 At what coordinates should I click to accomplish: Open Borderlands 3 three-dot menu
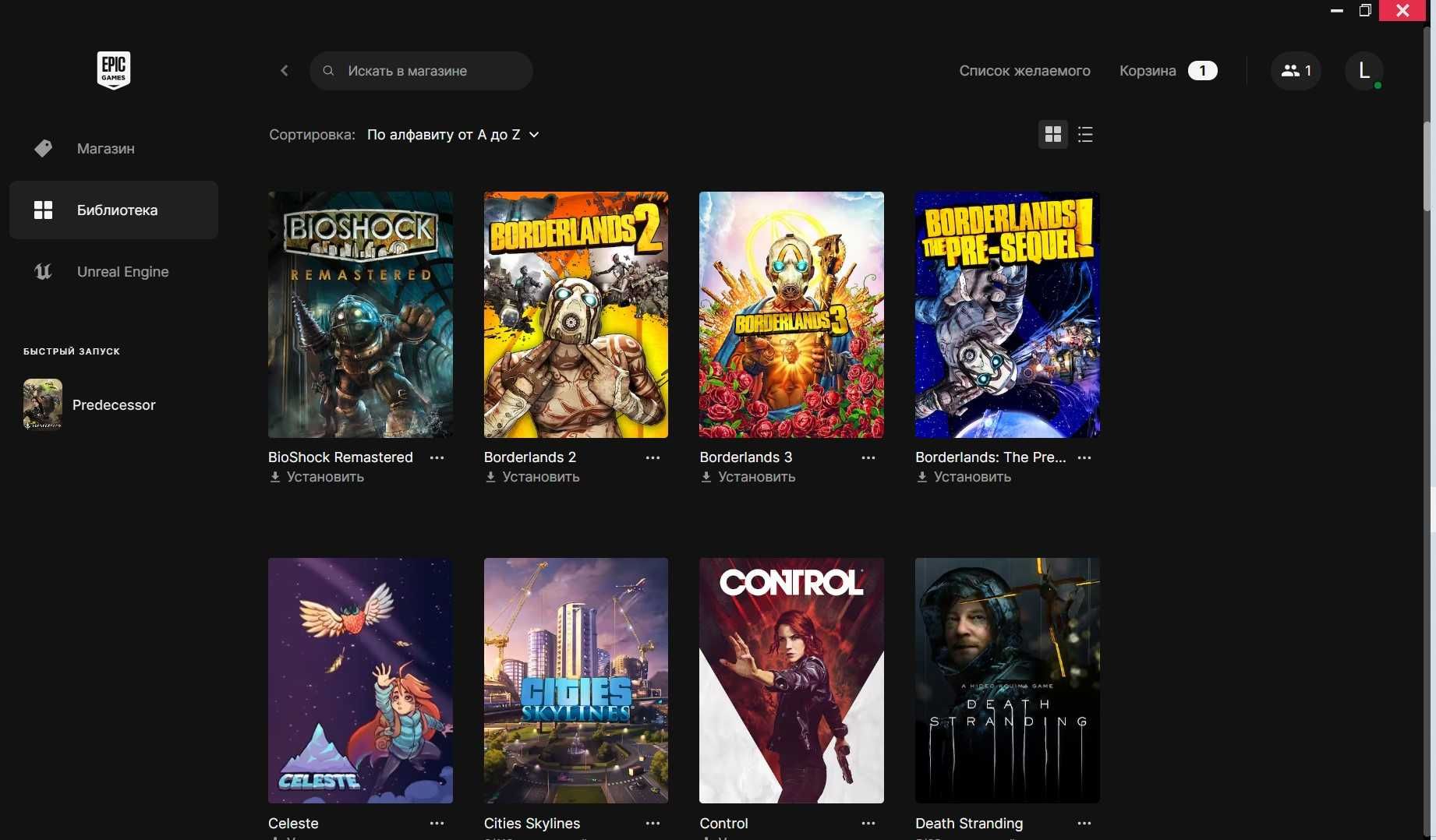coord(868,457)
